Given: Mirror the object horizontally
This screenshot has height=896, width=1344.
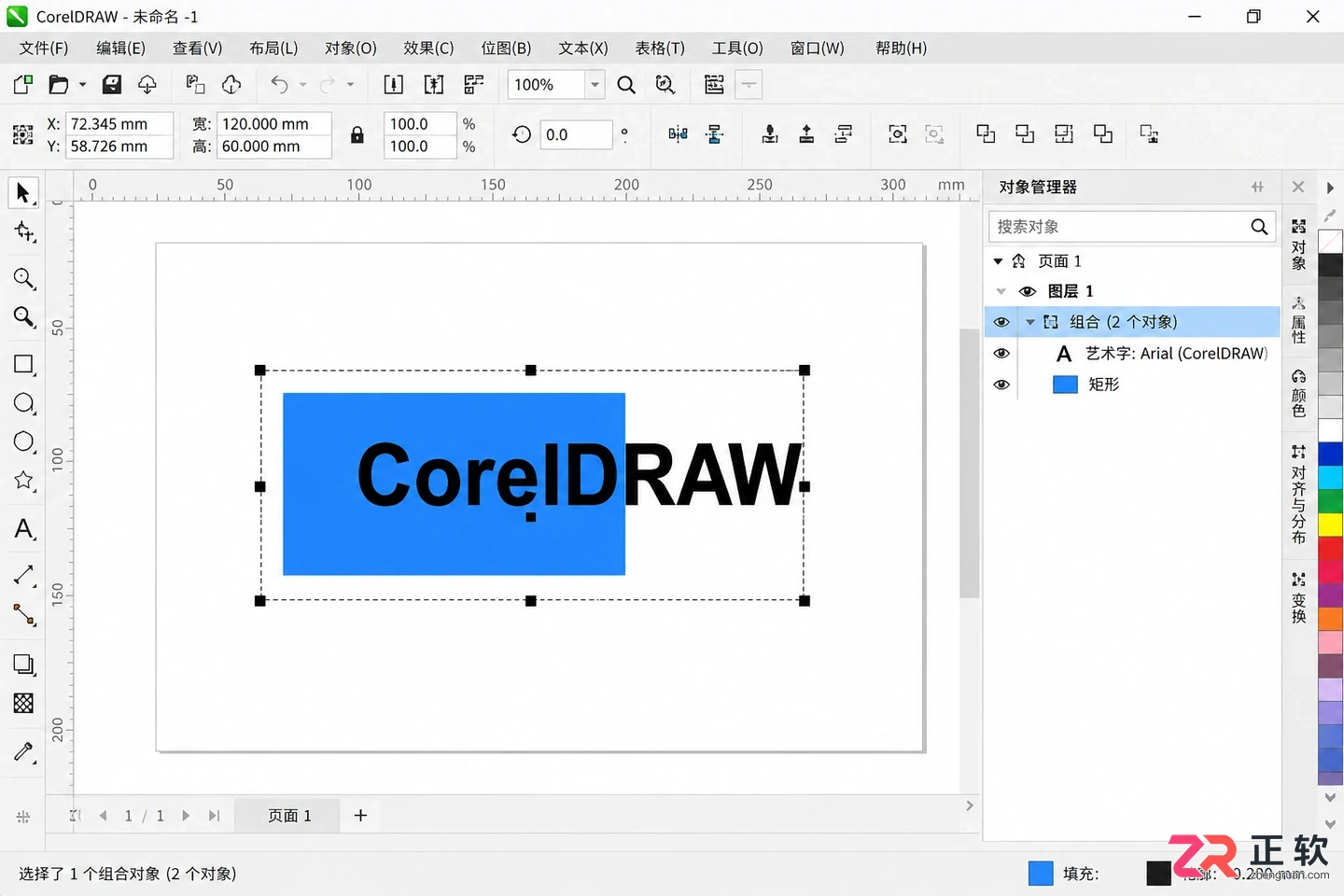Looking at the screenshot, I should click(679, 134).
